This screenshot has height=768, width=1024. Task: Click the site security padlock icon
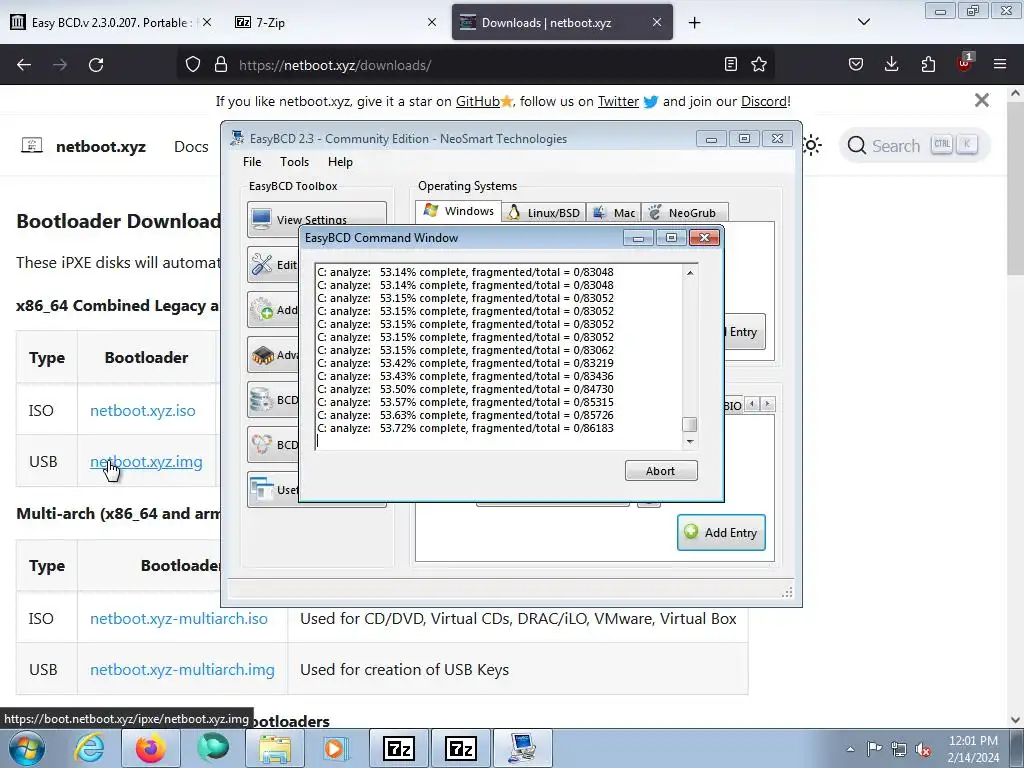coord(221,64)
